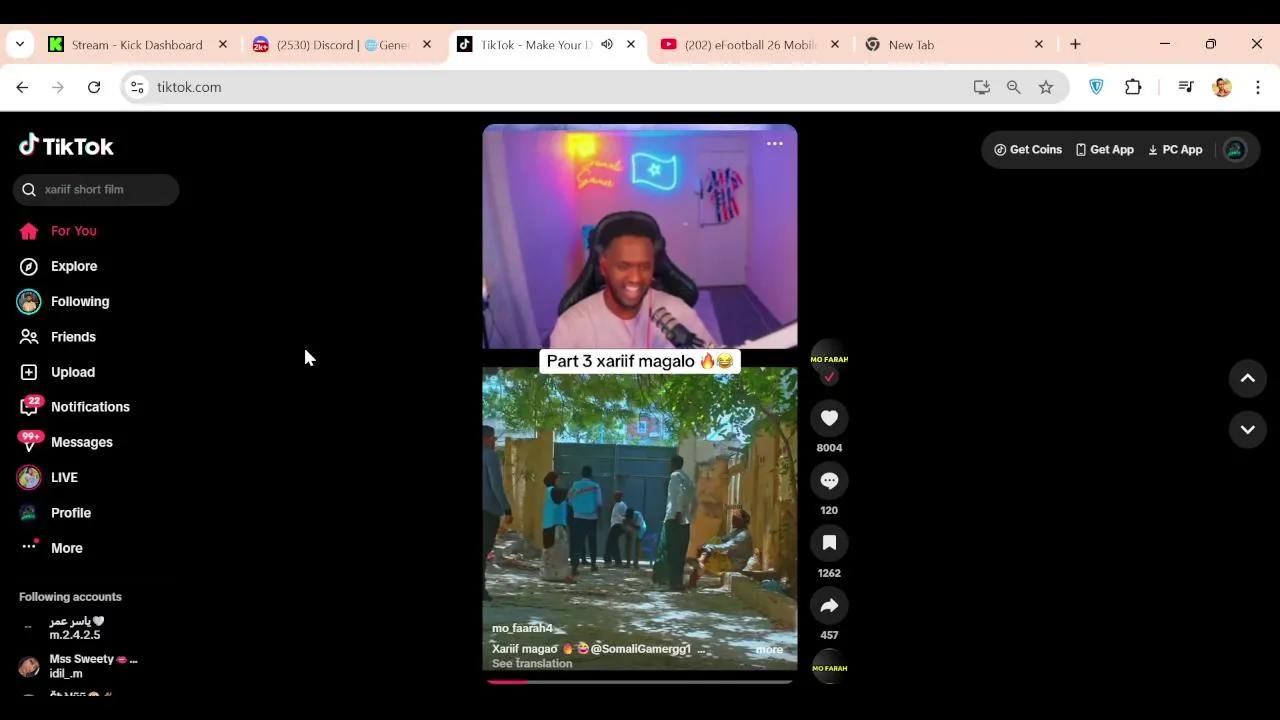This screenshot has height=720, width=1280.
Task: Open the tab search dropdown
Action: point(20,45)
